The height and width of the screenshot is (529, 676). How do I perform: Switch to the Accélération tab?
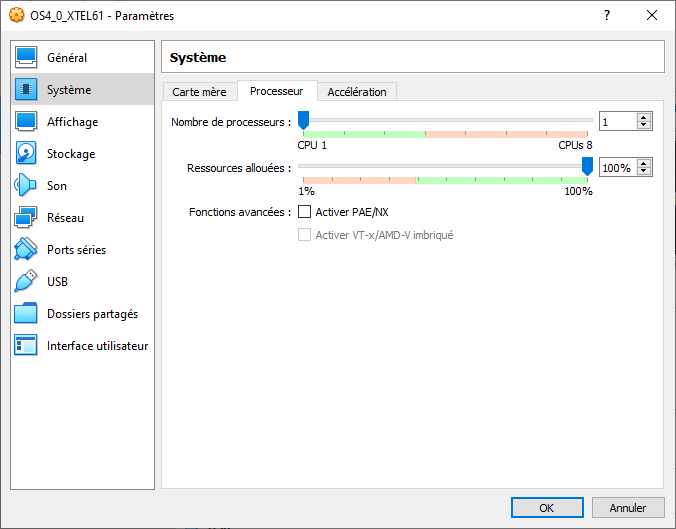[357, 92]
